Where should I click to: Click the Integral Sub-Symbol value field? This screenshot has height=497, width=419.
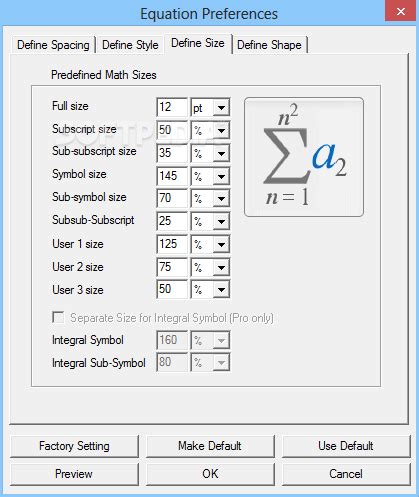(x=172, y=362)
